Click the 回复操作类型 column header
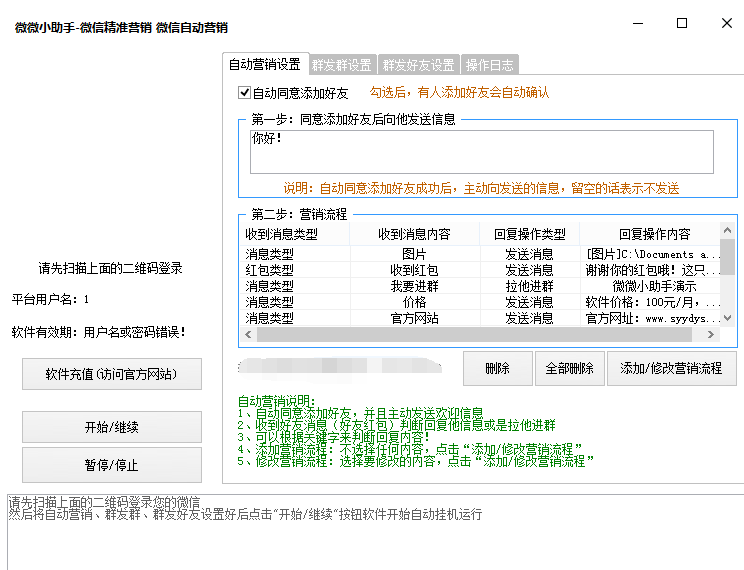Viewport: 744px width, 570px height. (530, 234)
